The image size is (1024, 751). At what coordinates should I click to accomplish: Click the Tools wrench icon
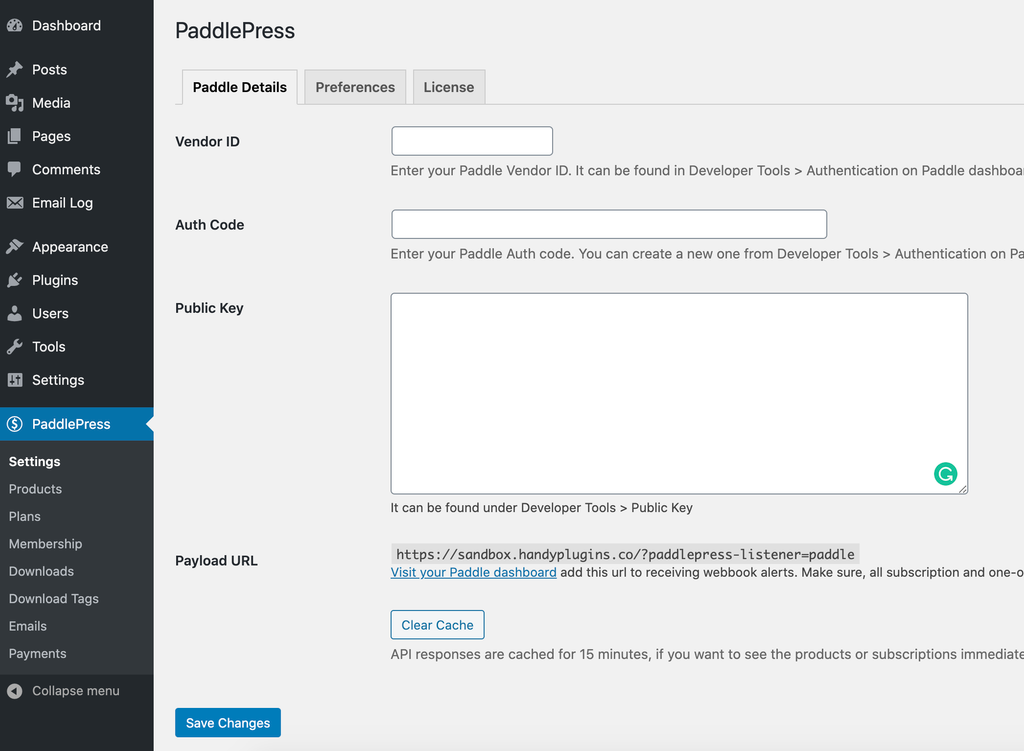(14, 347)
